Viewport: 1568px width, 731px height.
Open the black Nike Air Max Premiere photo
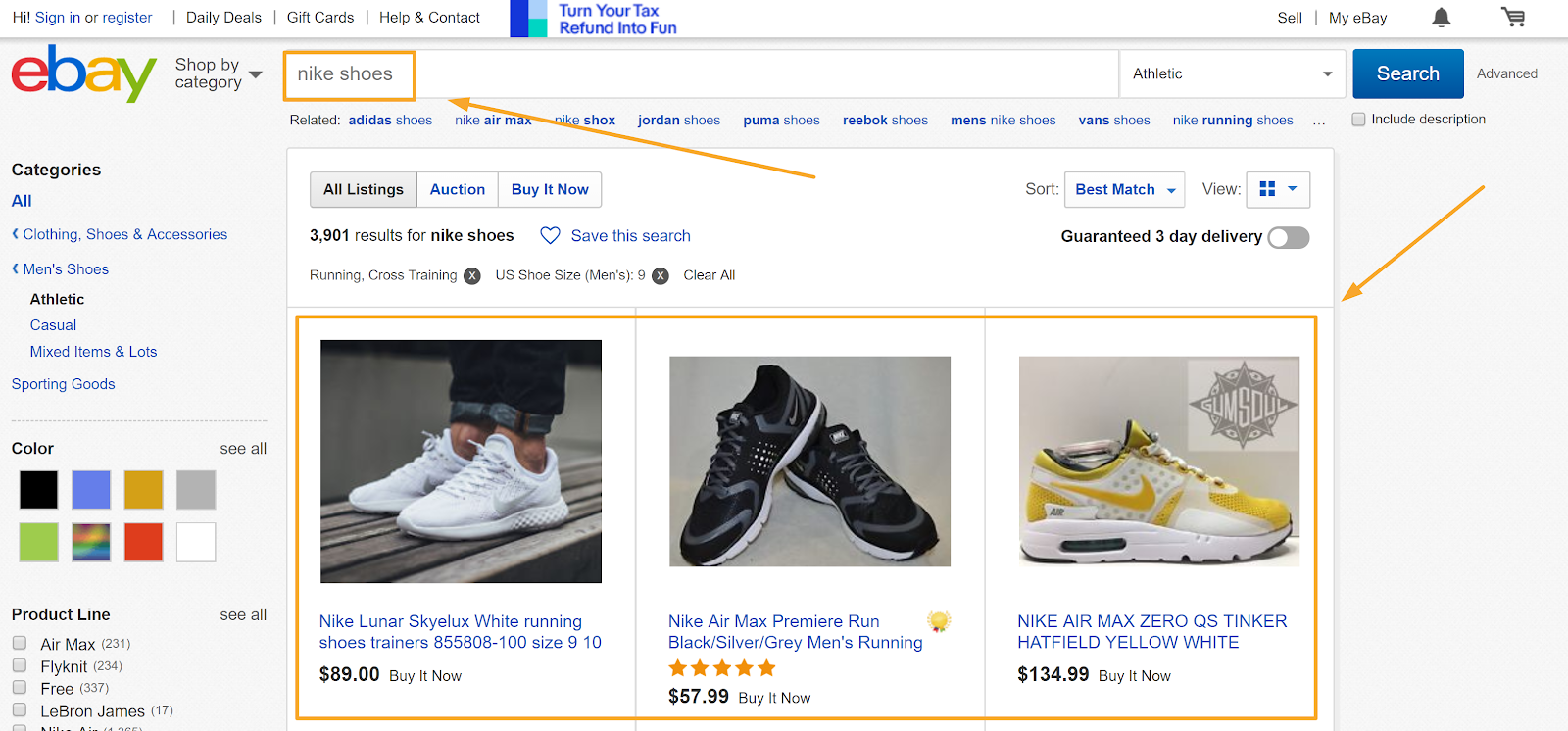(x=809, y=462)
